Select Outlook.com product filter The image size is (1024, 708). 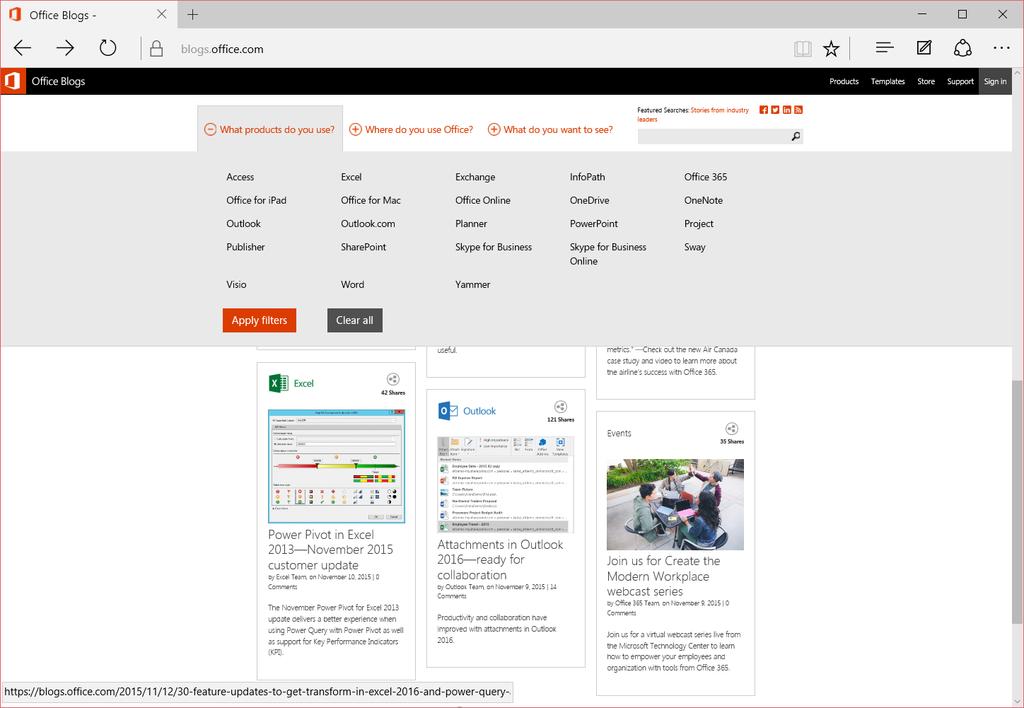point(368,224)
